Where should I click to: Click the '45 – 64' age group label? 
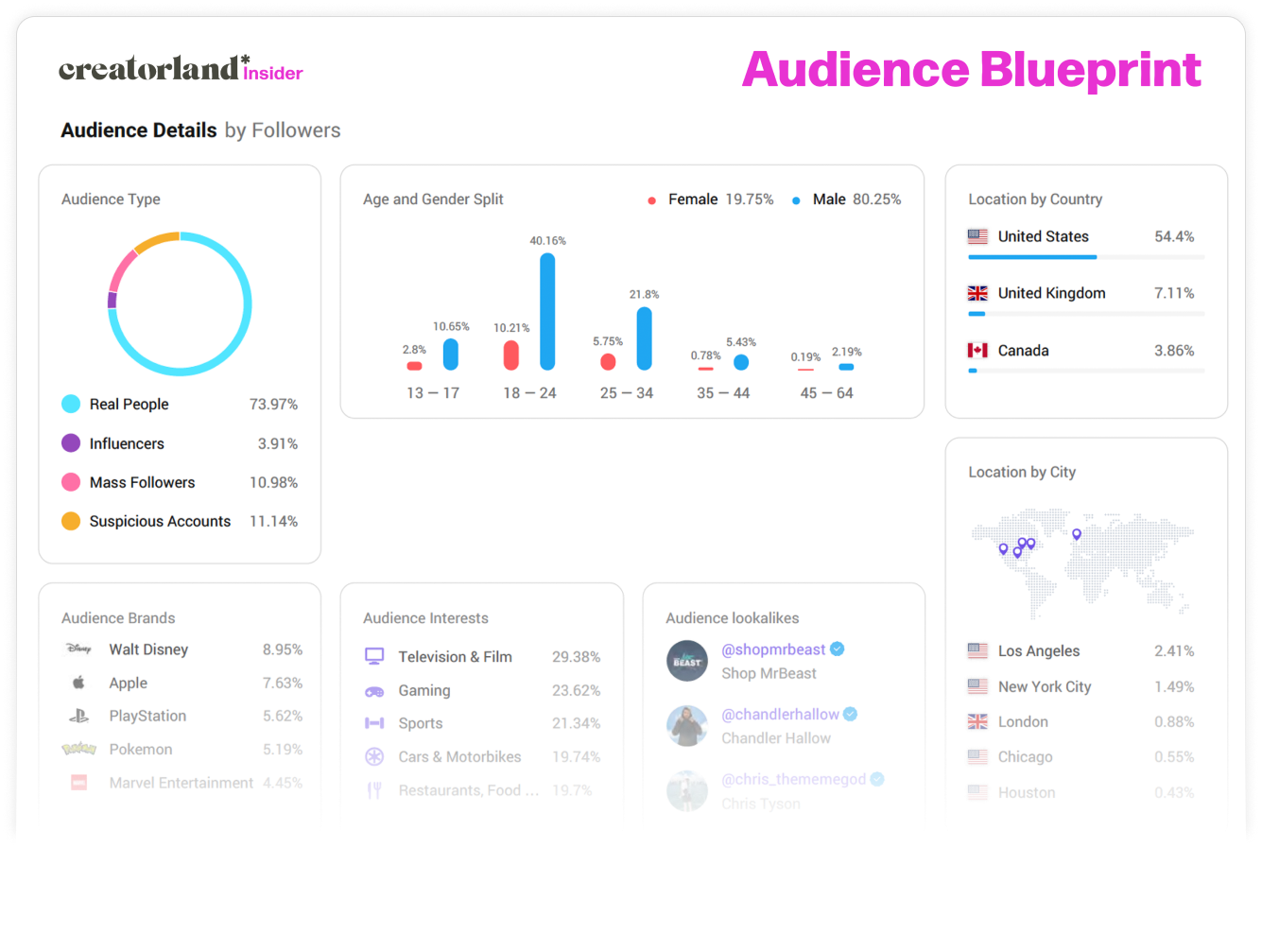[x=827, y=392]
